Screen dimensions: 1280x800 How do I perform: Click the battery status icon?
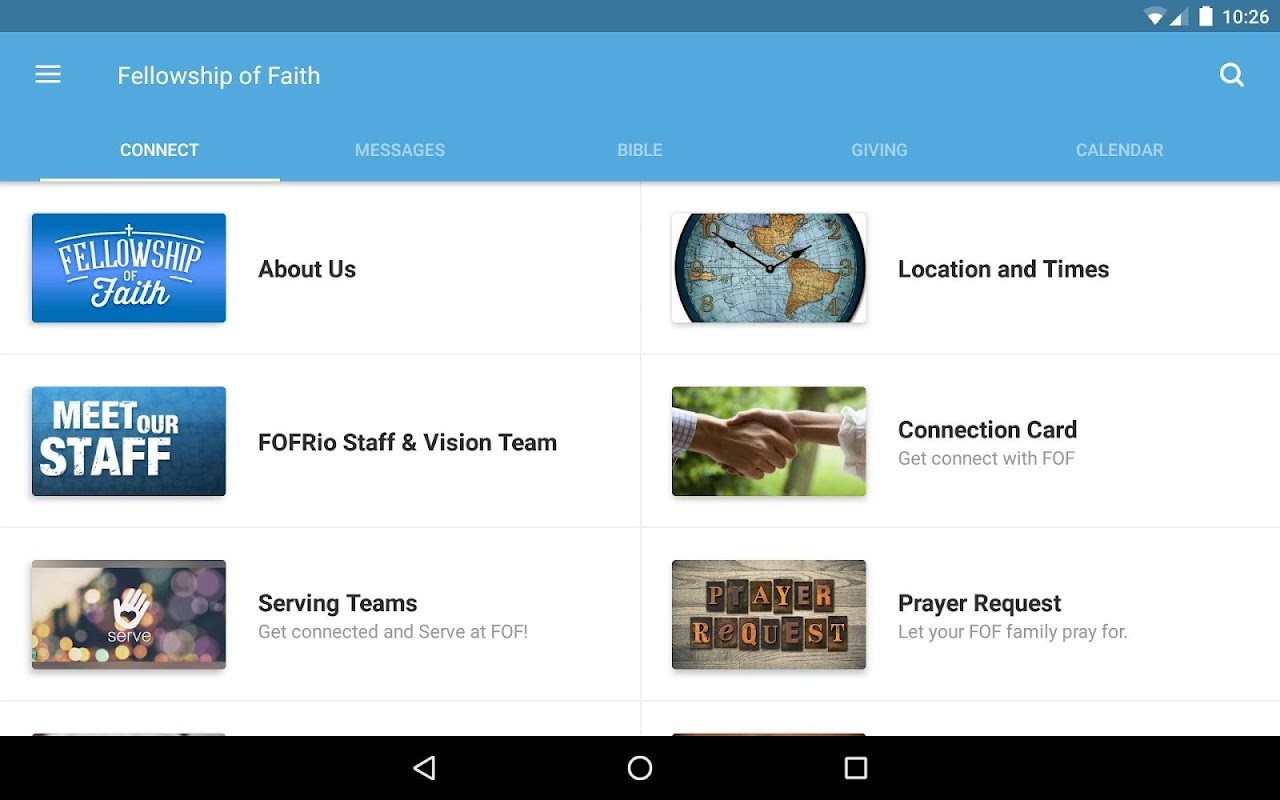pyautogui.click(x=1206, y=16)
